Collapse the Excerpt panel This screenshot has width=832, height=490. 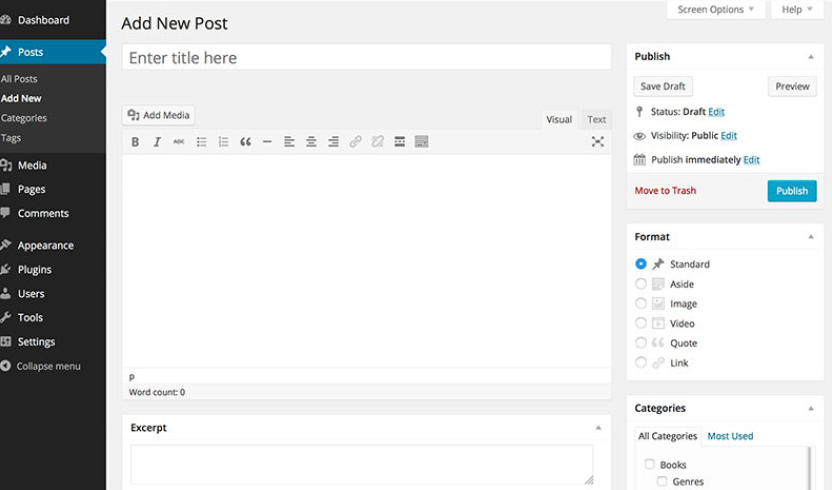(598, 428)
